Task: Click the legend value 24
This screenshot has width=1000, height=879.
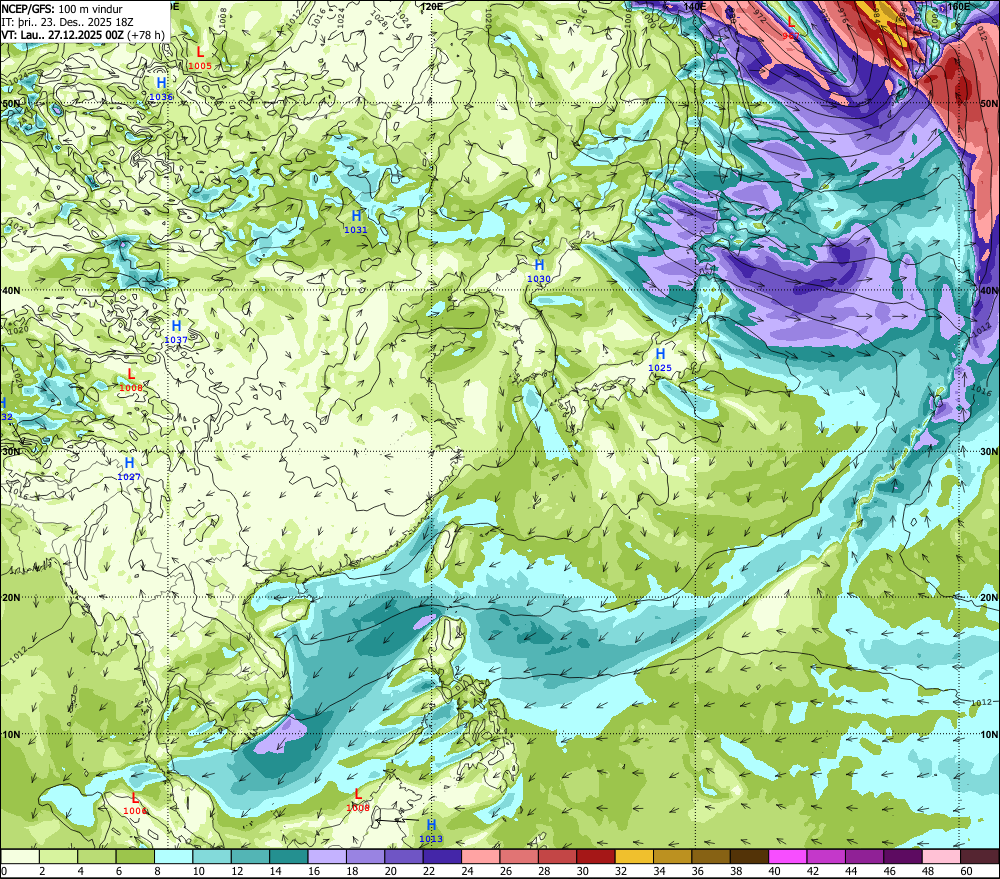Action: click(467, 871)
